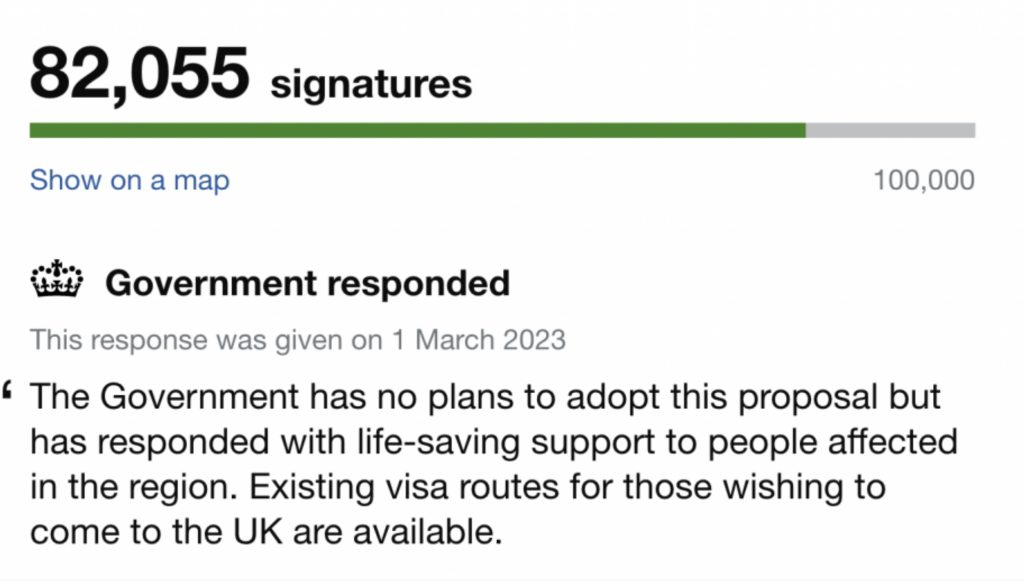1024x582 pixels.
Task: Click the words in the region
Action: click(133, 487)
